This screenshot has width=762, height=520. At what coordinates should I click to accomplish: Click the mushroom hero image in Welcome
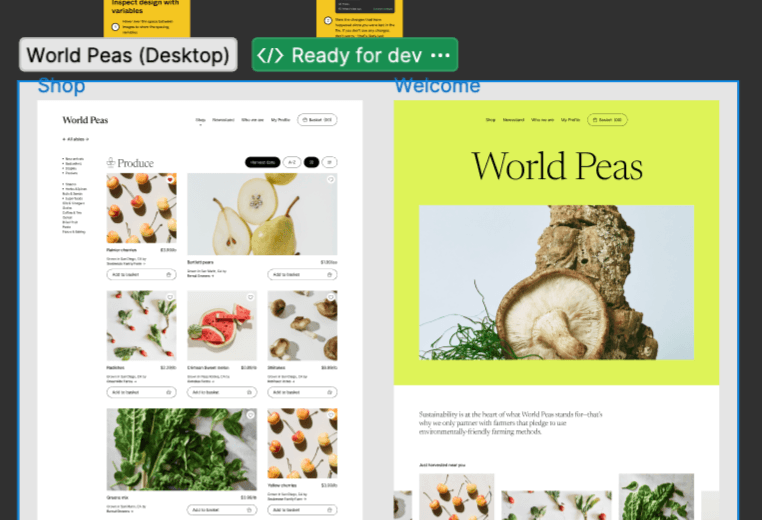tap(555, 282)
